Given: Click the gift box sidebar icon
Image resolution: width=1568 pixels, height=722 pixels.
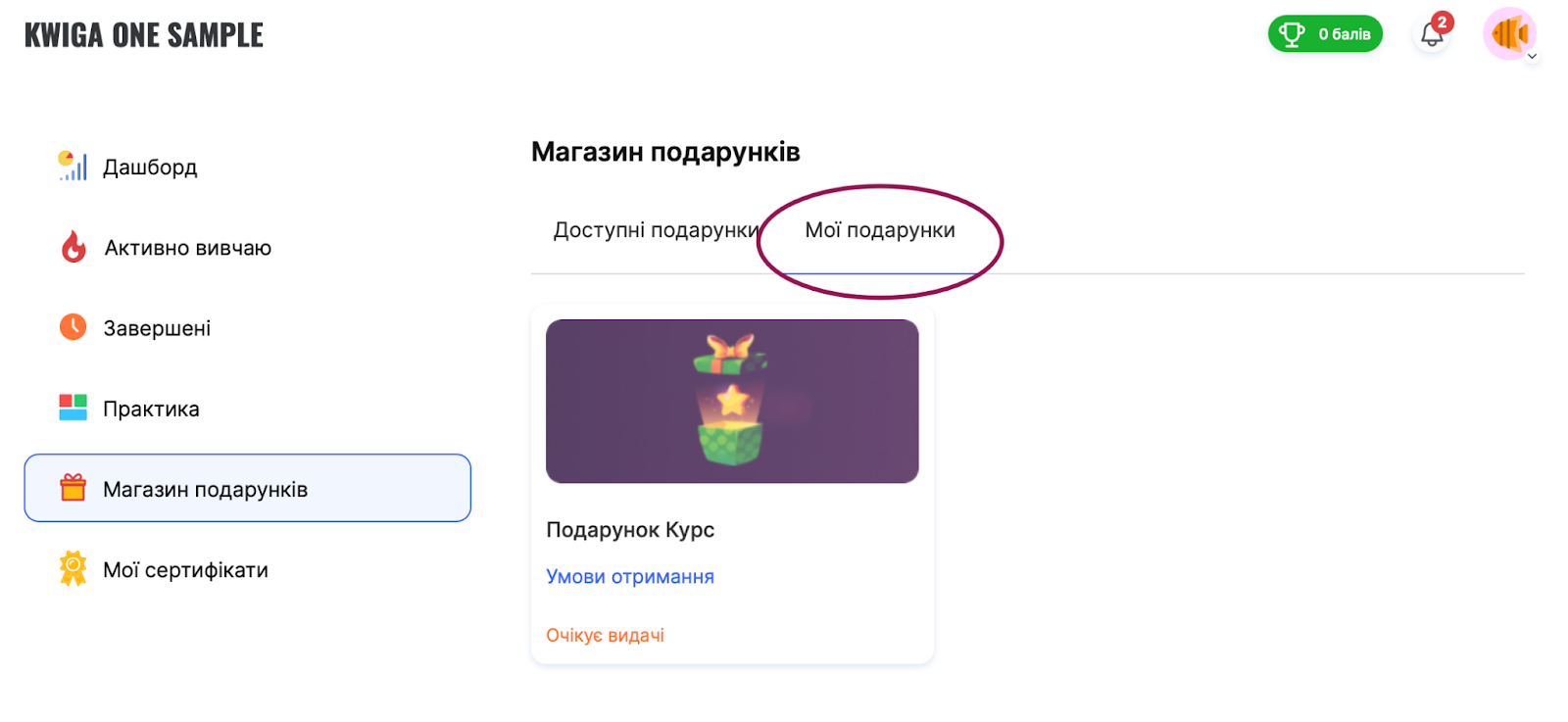Looking at the screenshot, I should pos(73,488).
